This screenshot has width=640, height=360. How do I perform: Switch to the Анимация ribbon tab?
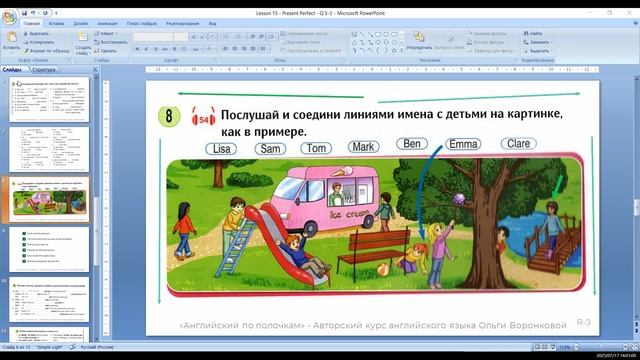point(107,24)
